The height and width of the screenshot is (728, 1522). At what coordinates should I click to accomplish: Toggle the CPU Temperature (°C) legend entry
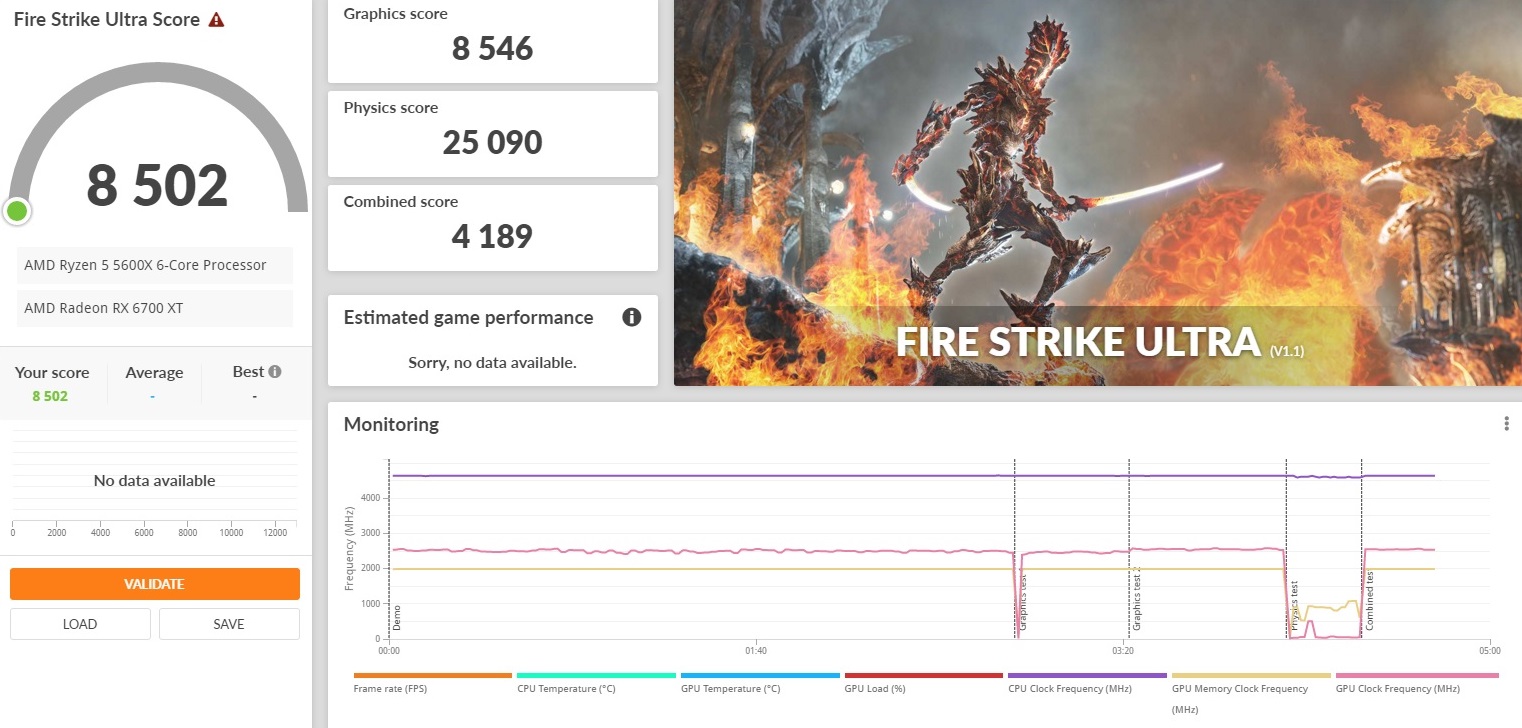[x=596, y=683]
